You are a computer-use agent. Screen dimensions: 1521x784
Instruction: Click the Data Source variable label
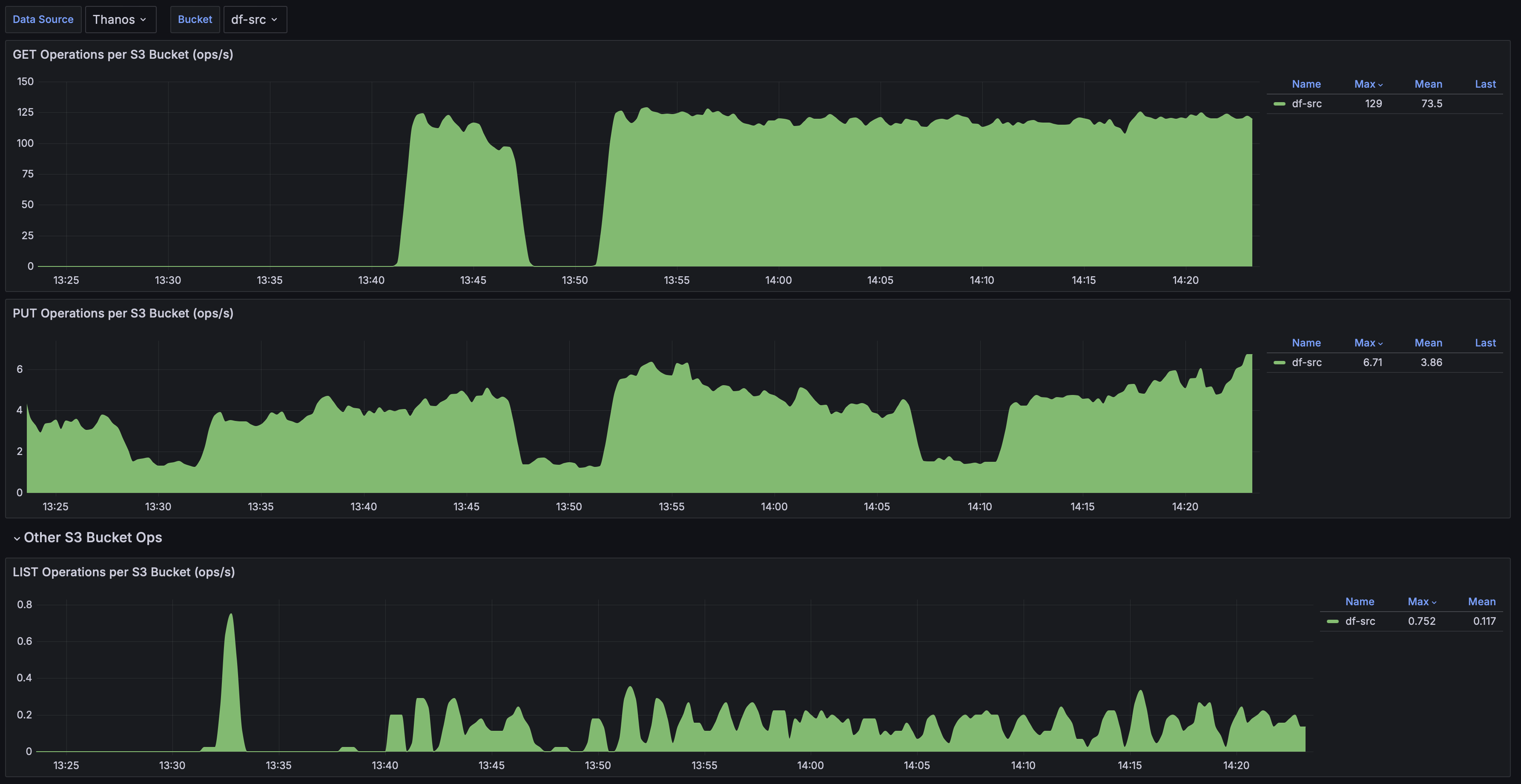tap(43, 20)
